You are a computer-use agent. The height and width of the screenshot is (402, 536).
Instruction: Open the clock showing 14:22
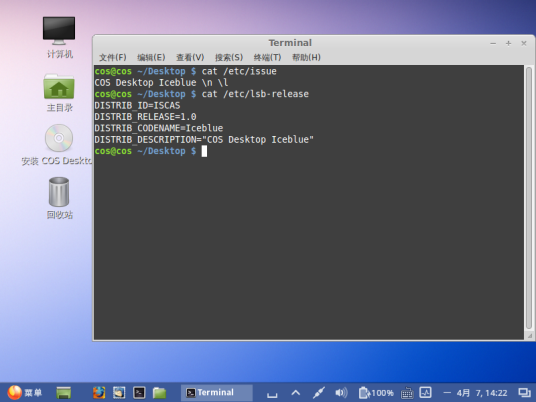point(482,393)
